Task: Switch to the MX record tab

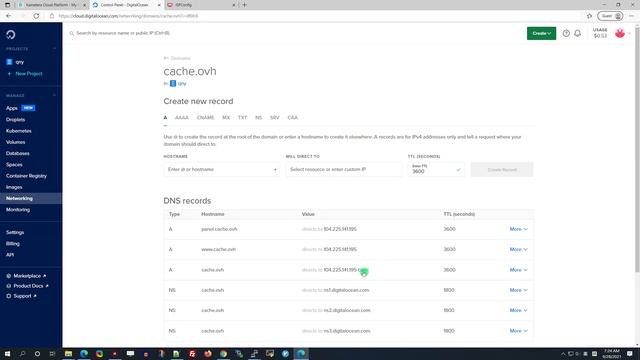Action: point(226,118)
